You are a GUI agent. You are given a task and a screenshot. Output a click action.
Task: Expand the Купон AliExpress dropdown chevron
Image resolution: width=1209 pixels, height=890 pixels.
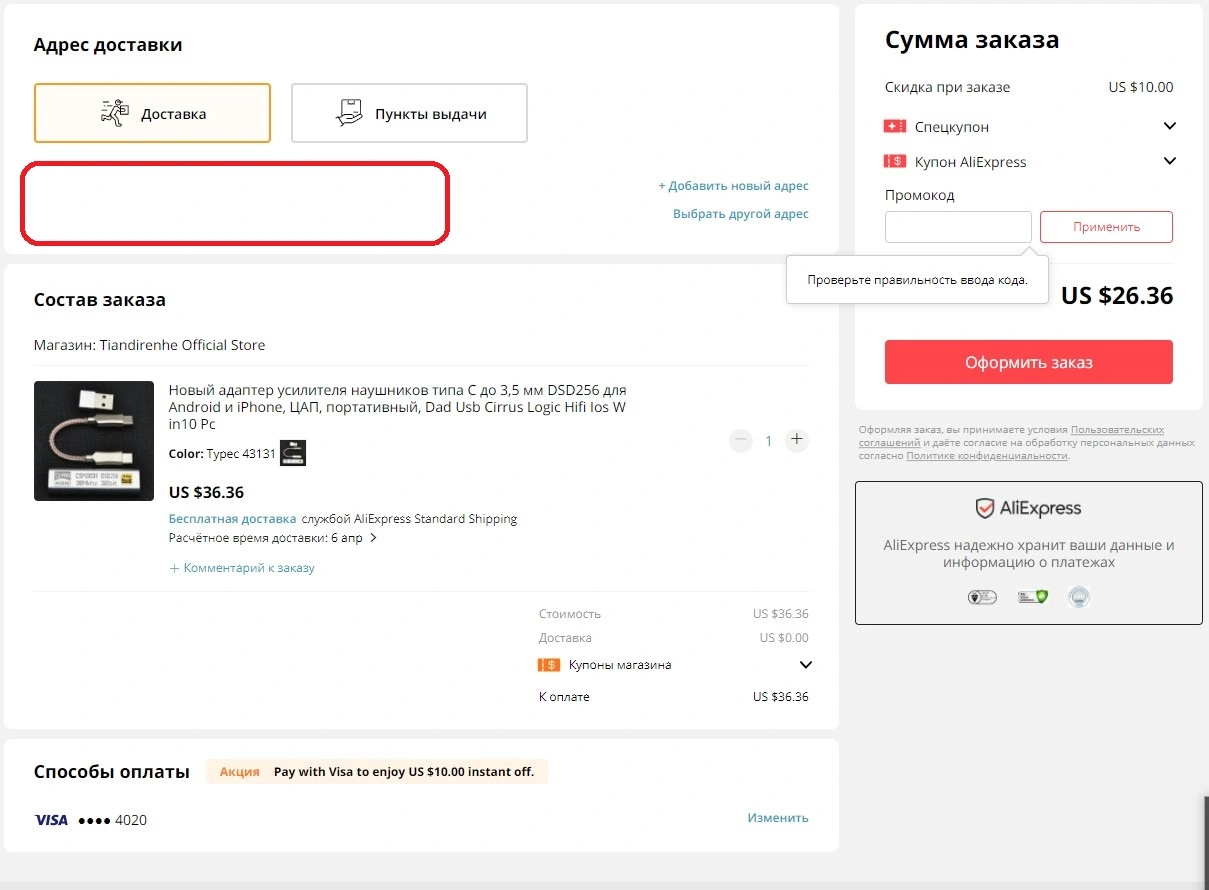1170,161
